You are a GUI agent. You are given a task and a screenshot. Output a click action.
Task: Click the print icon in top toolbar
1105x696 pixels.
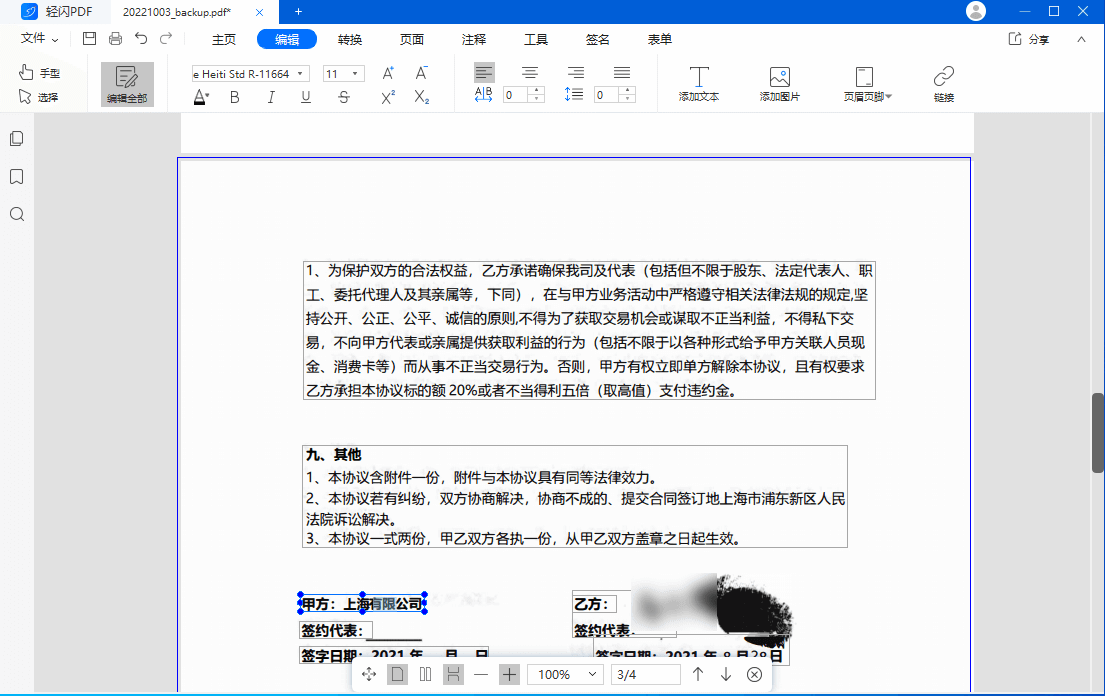click(115, 39)
